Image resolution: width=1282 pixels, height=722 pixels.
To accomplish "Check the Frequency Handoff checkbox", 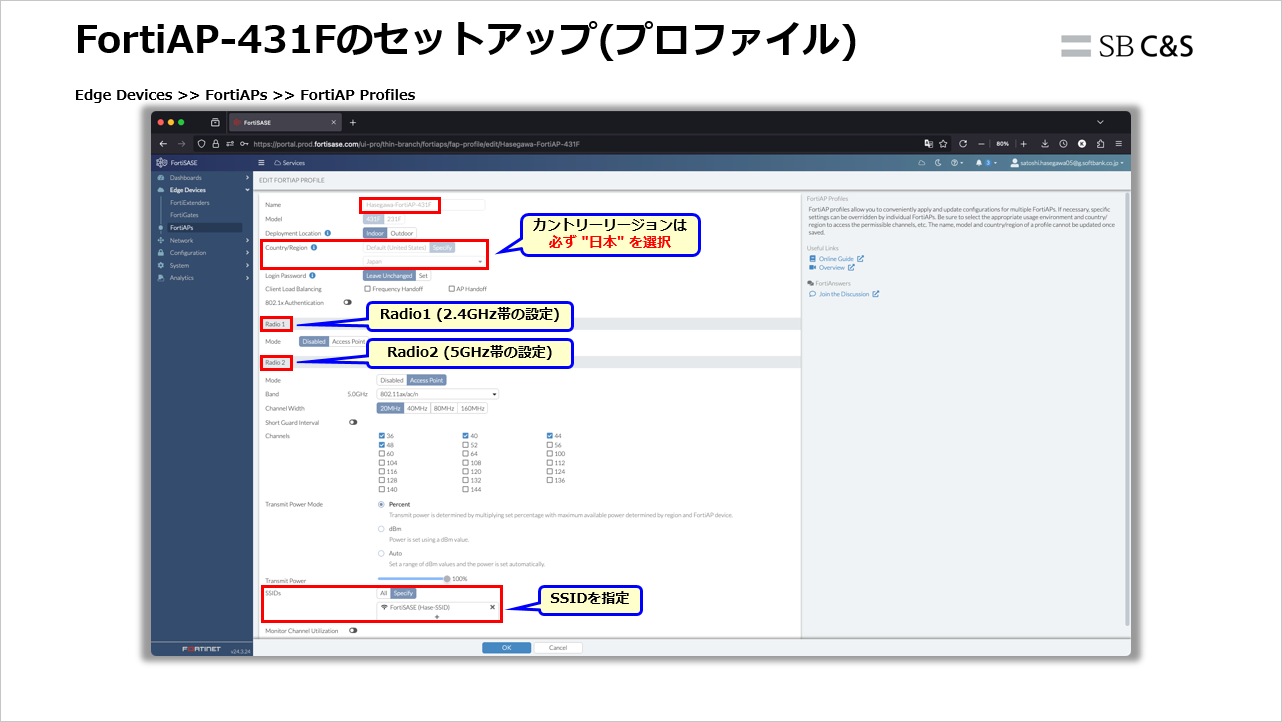I will click(367, 289).
